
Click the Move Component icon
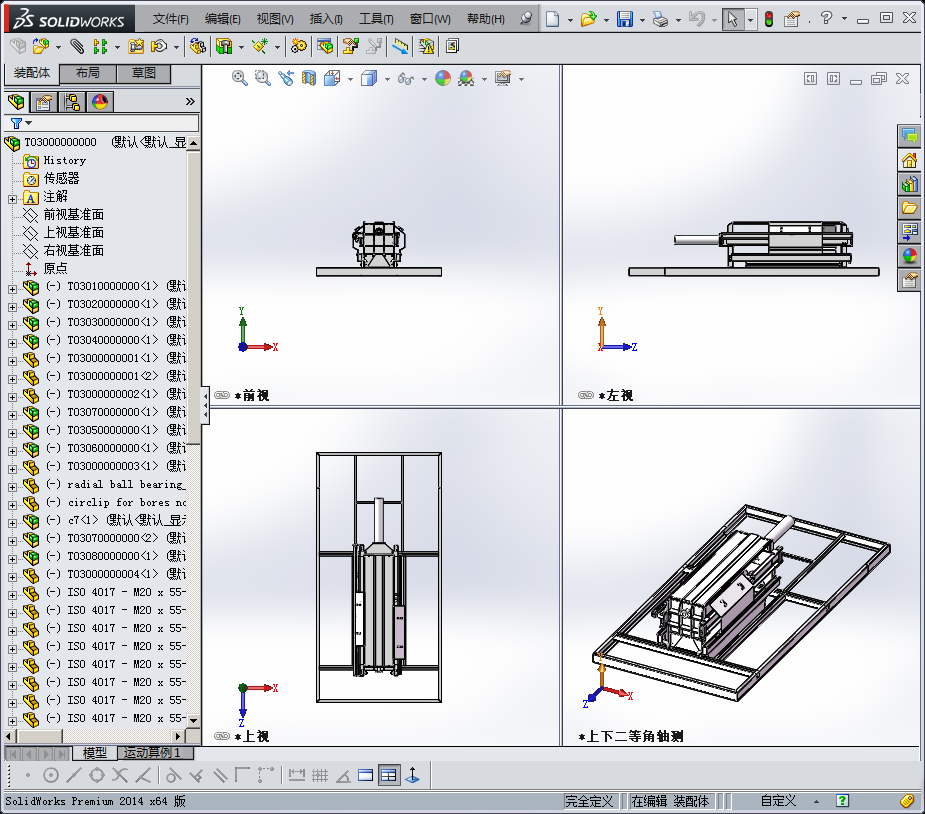(159, 46)
